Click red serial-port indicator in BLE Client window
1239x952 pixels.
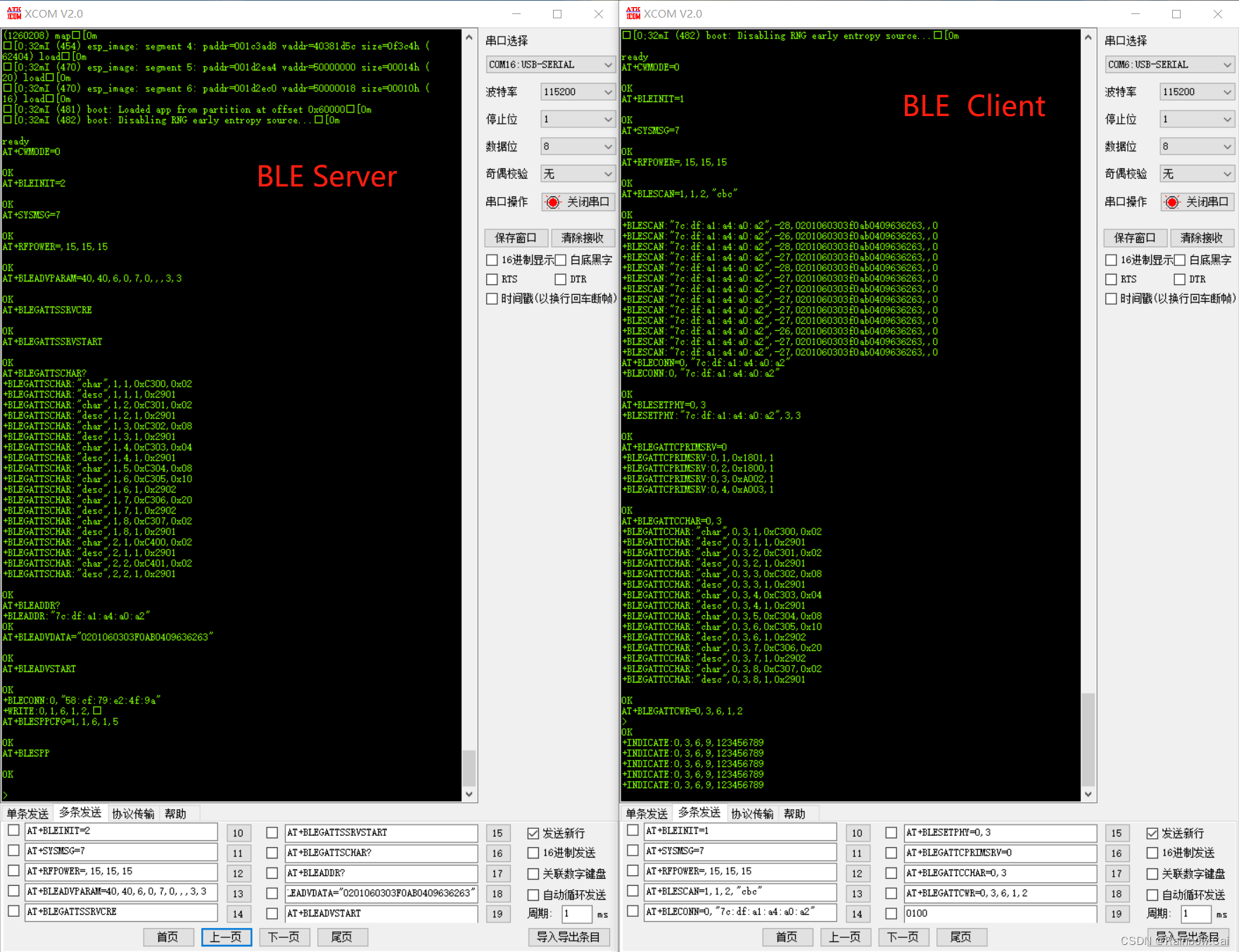[x=1172, y=203]
